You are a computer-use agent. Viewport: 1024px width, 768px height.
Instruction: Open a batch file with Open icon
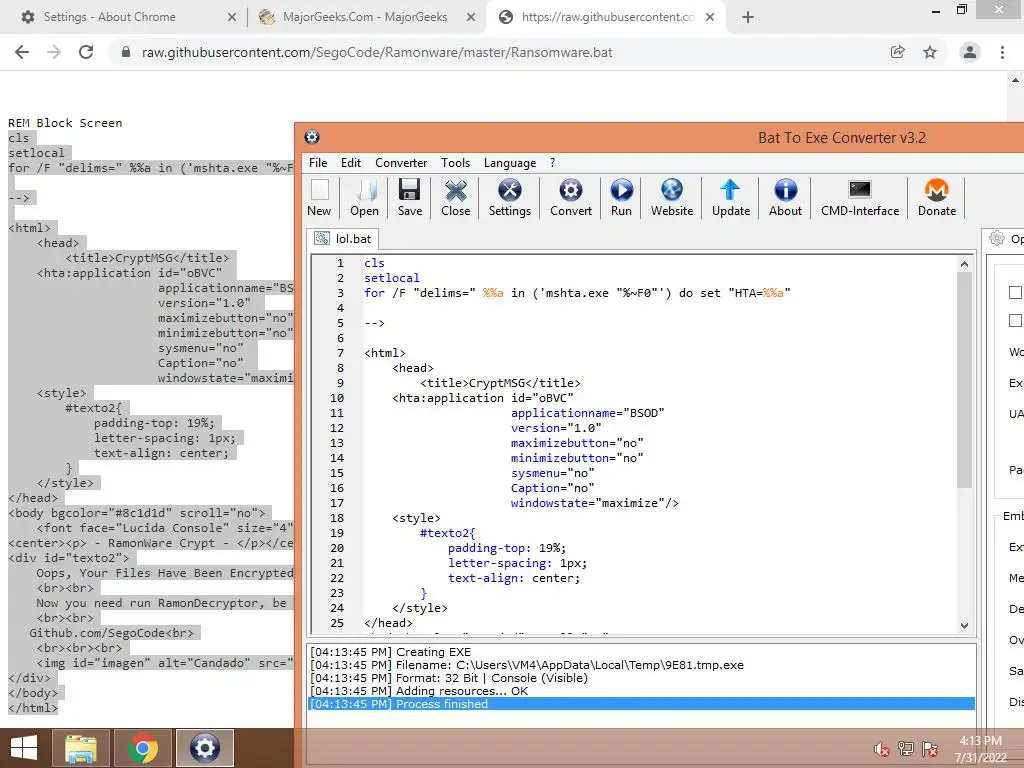tap(364, 197)
